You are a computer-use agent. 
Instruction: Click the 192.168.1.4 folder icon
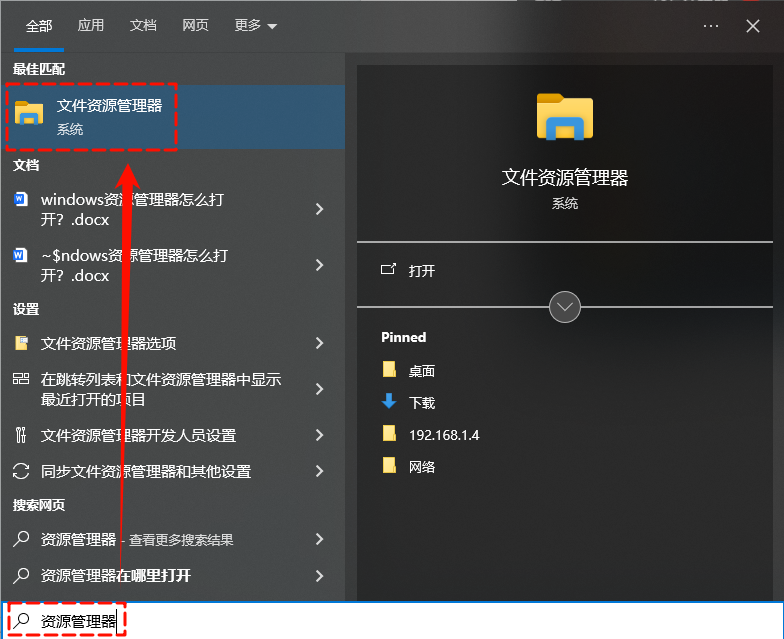(x=389, y=434)
